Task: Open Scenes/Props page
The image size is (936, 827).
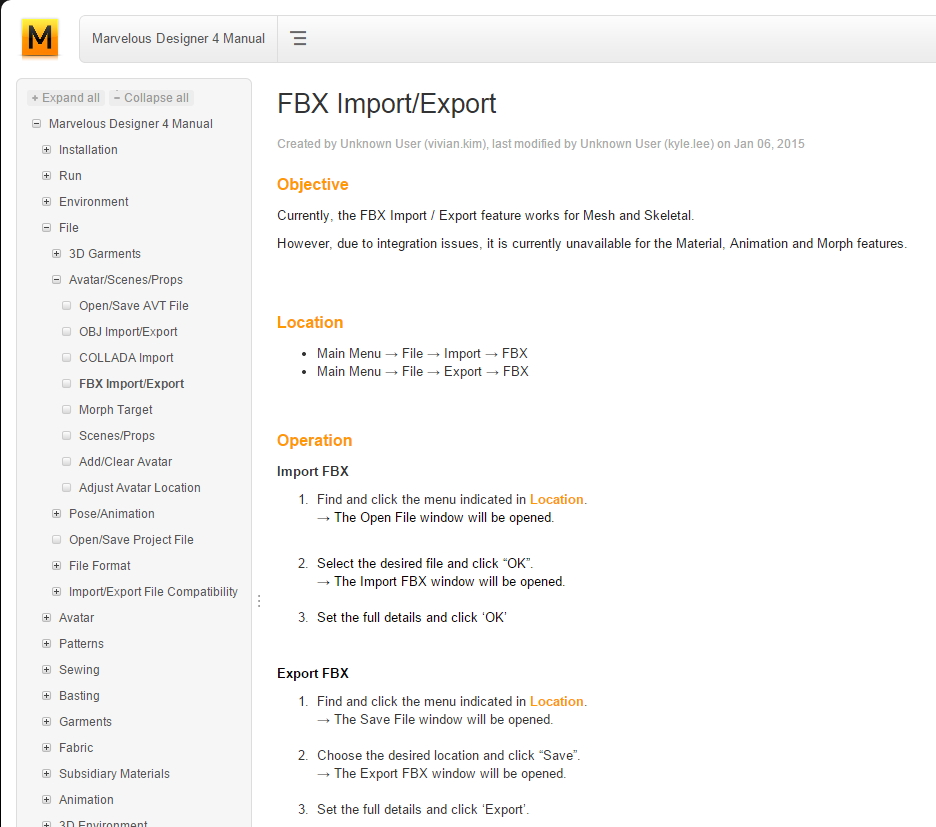Action: point(117,436)
